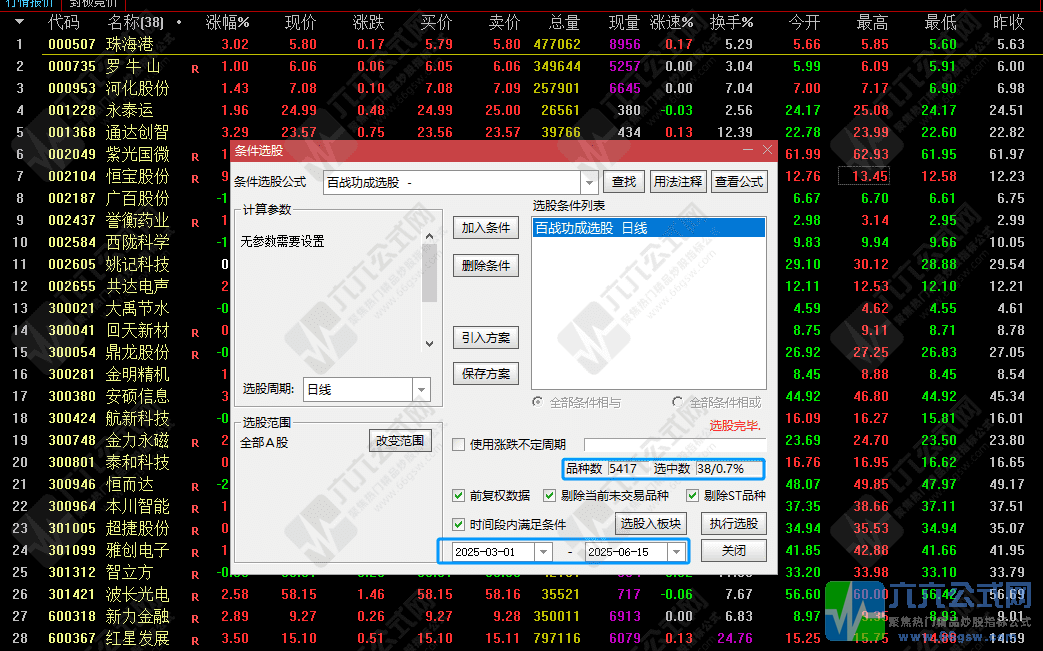The height and width of the screenshot is (651, 1043).
Task: Click the sort triangle icon left of 代码 header
Action: [19, 21]
